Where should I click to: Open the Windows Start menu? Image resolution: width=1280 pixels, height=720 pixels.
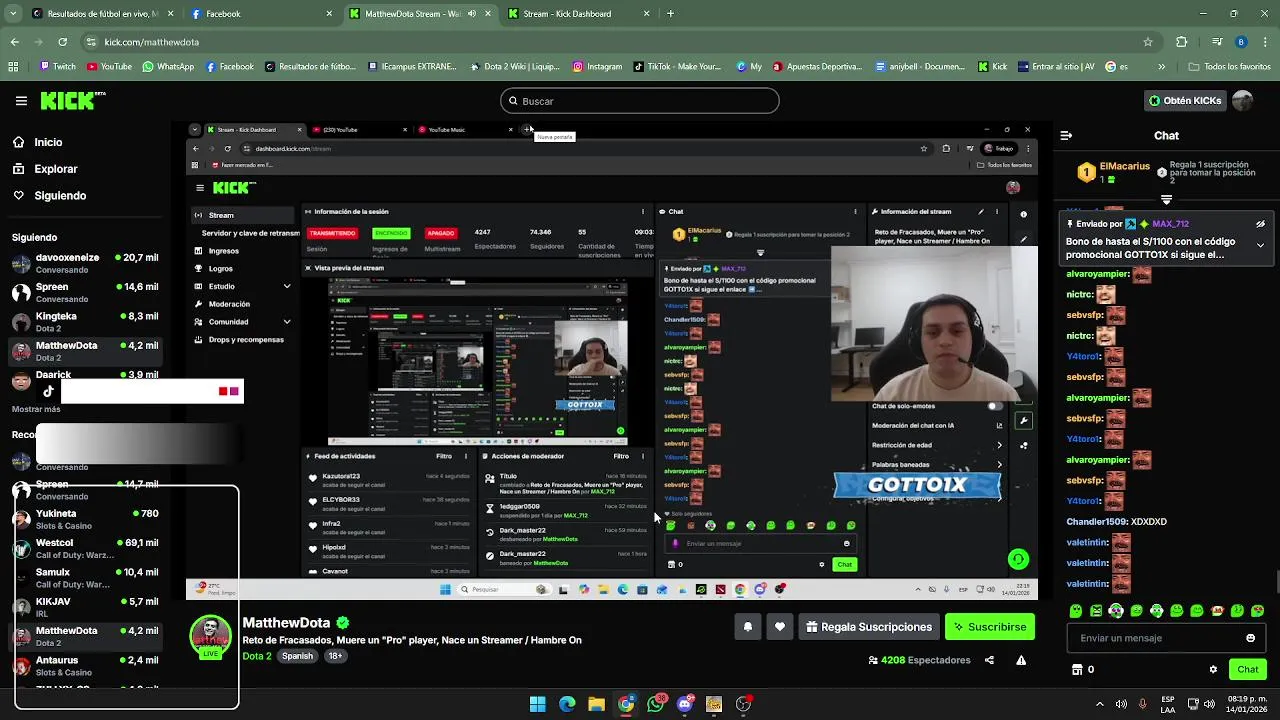(537, 704)
